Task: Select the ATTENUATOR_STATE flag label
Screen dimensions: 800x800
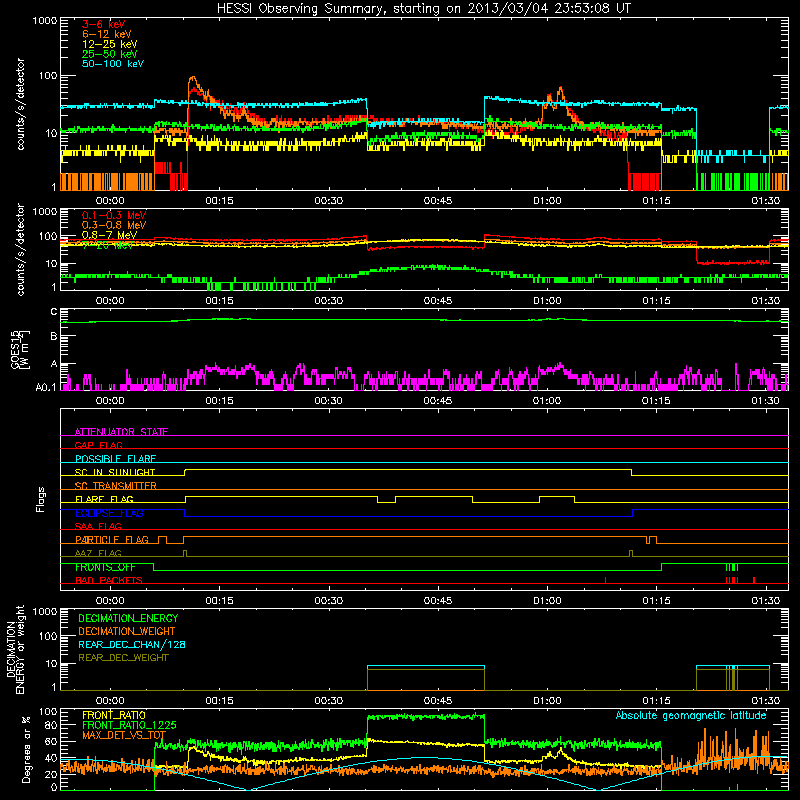Action: tap(121, 432)
